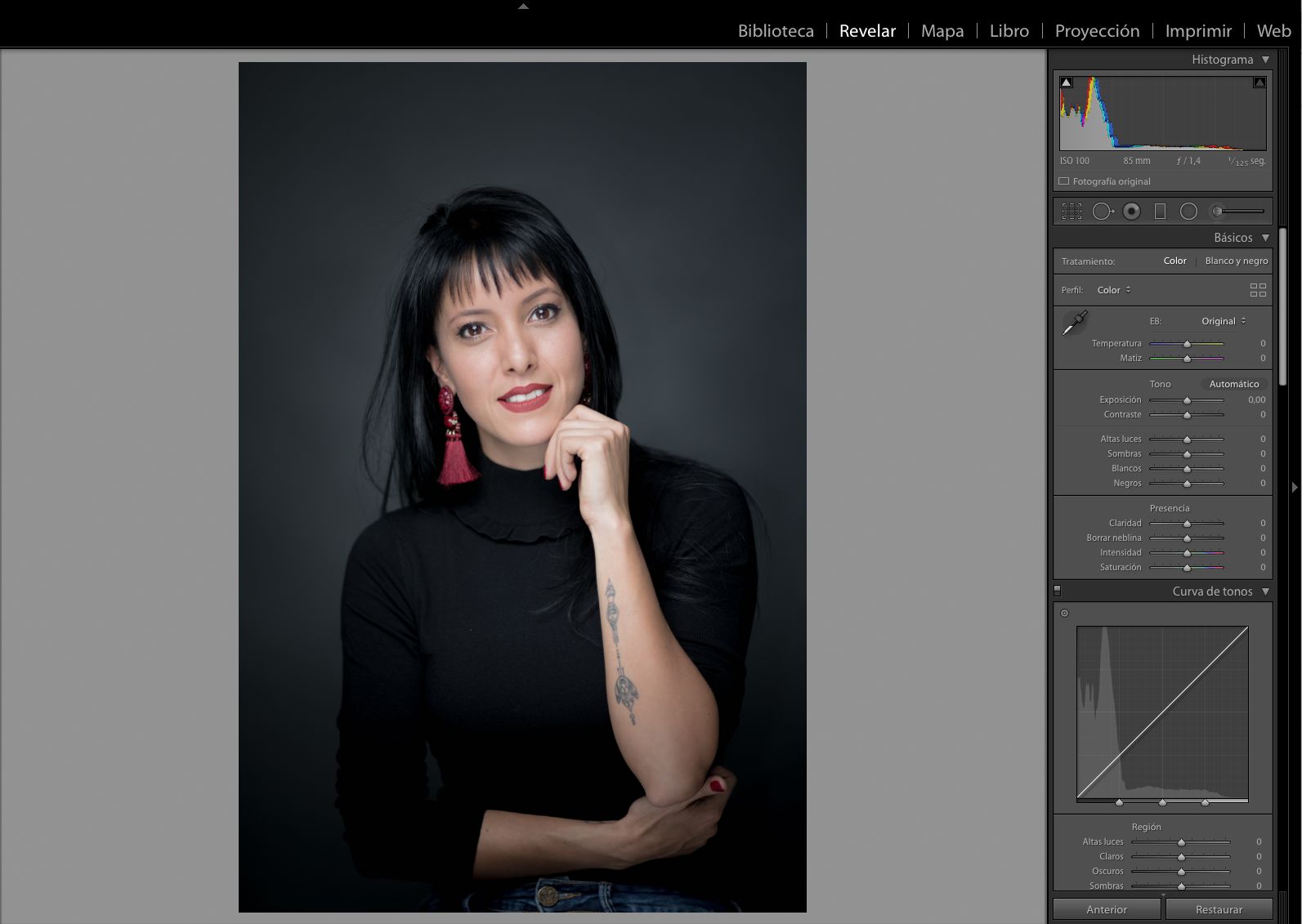Click the histogram graph area

[x=1163, y=113]
